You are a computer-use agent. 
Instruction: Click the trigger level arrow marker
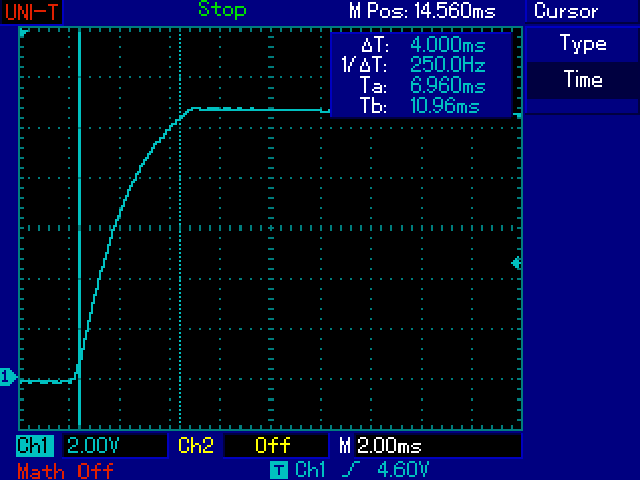(x=516, y=263)
